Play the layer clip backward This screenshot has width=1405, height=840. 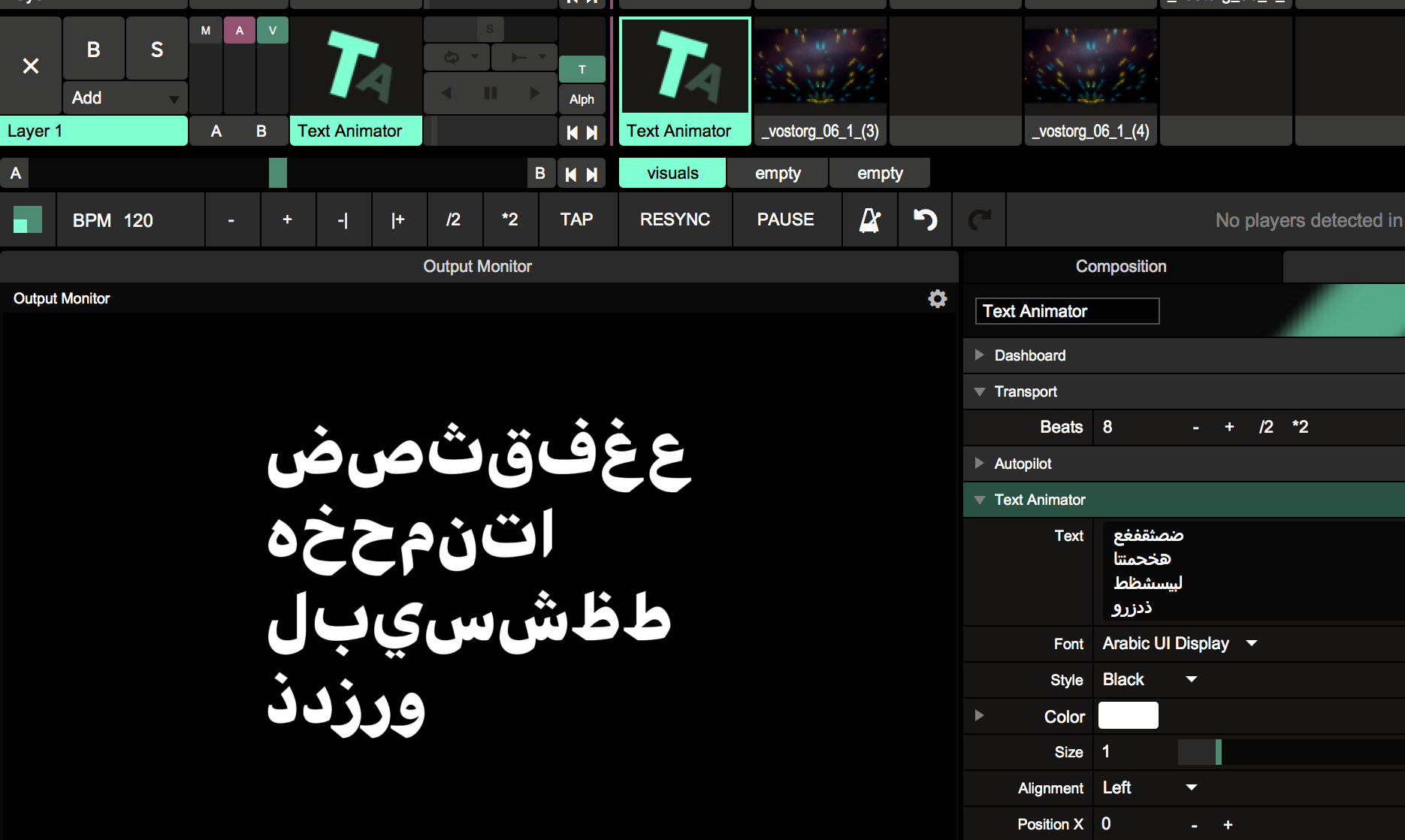(446, 93)
